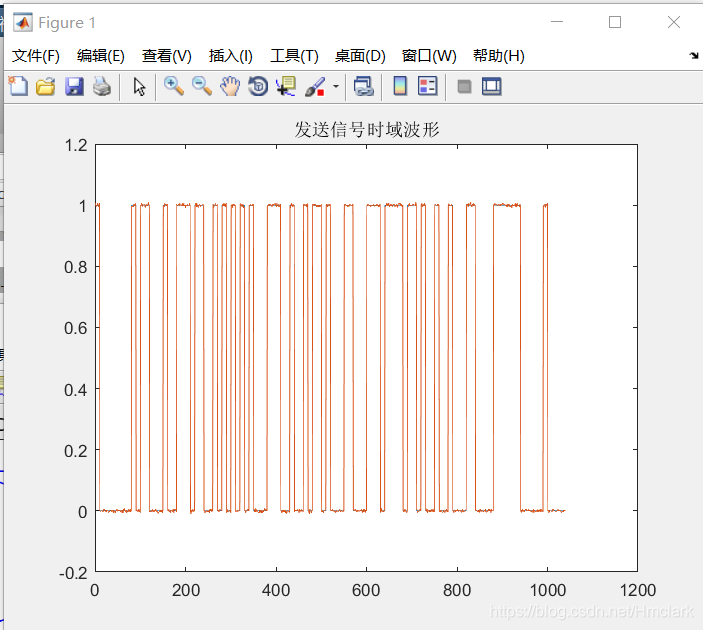The image size is (703, 630).
Task: Activate the Brush data tool
Action: (315, 86)
